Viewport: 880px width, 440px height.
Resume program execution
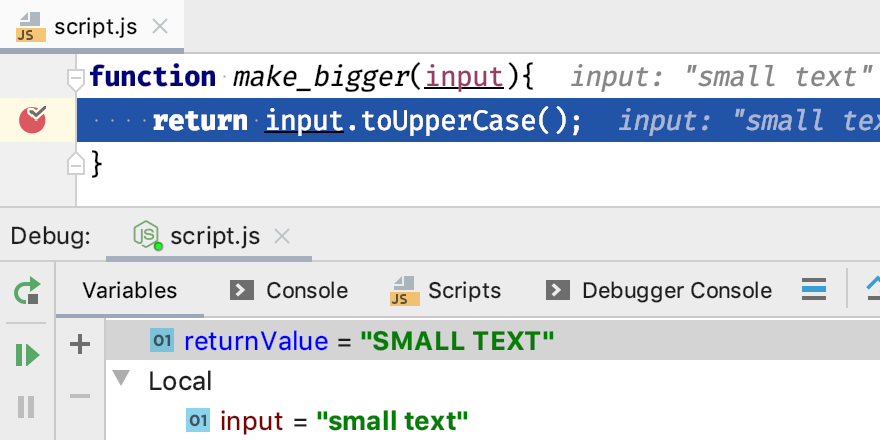coord(27,355)
